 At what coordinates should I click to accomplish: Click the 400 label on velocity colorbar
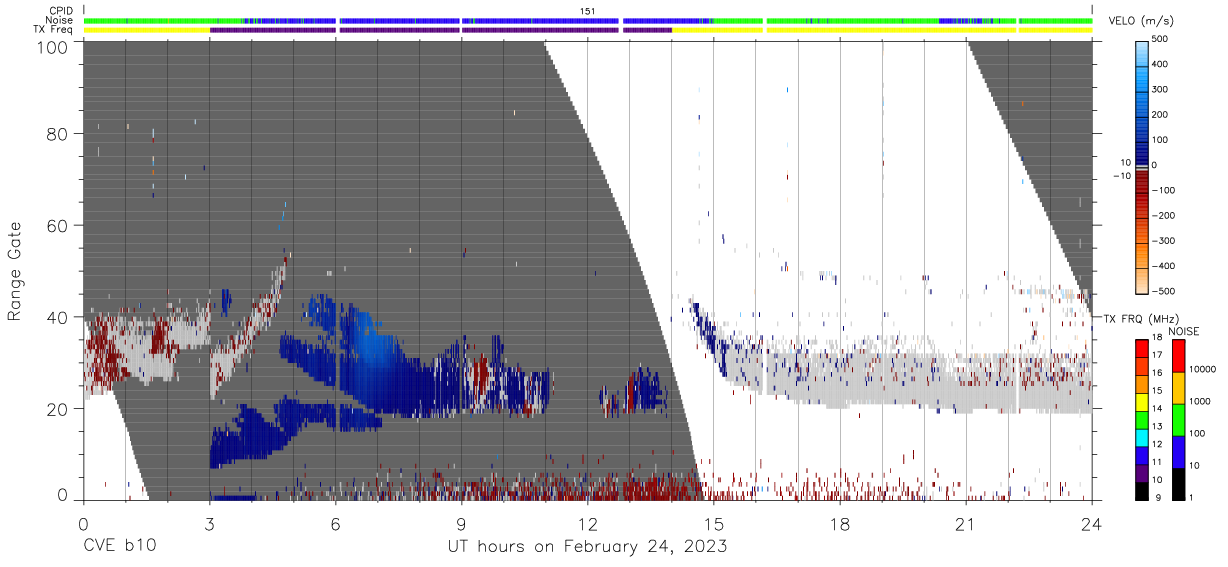tap(1160, 64)
